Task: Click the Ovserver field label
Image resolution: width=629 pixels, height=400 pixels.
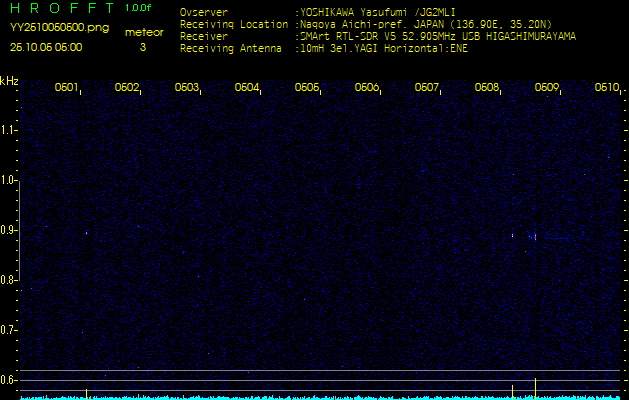Action: coord(204,12)
